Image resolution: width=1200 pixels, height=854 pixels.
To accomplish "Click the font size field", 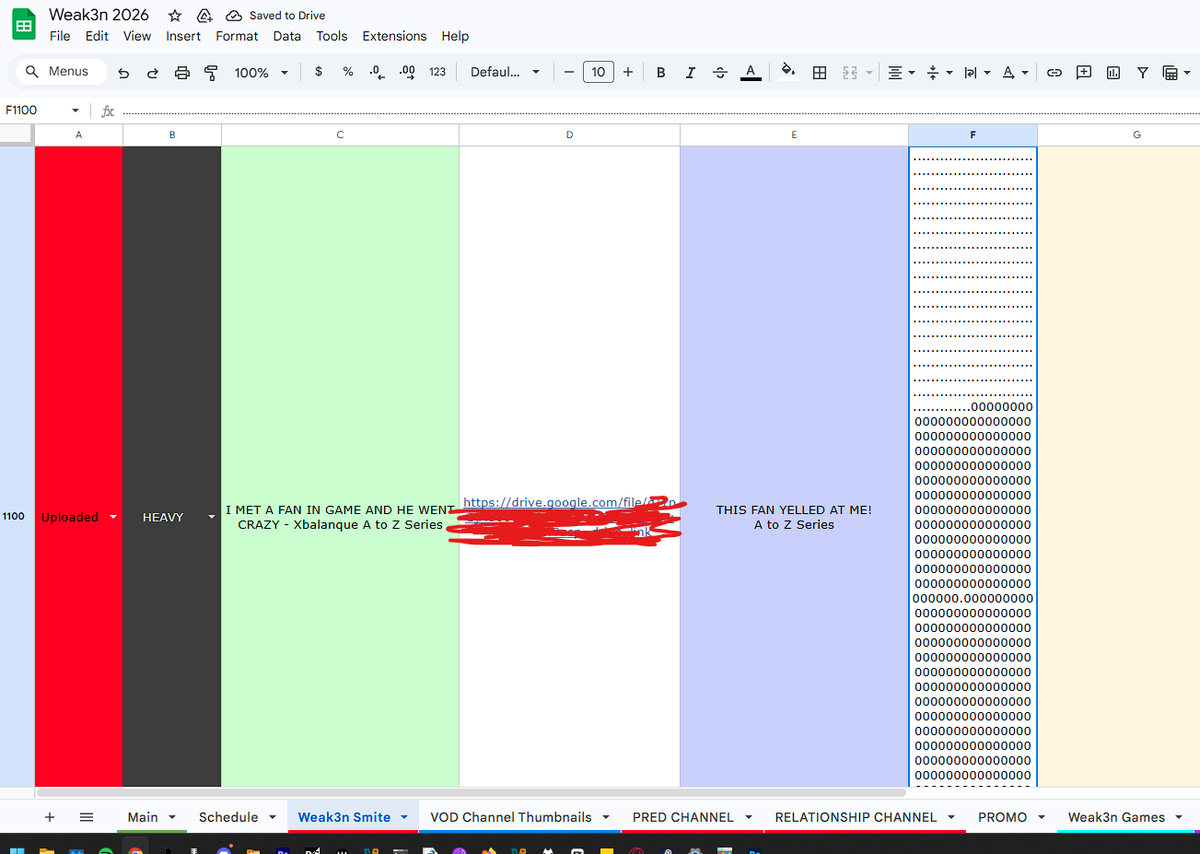I will click(598, 72).
